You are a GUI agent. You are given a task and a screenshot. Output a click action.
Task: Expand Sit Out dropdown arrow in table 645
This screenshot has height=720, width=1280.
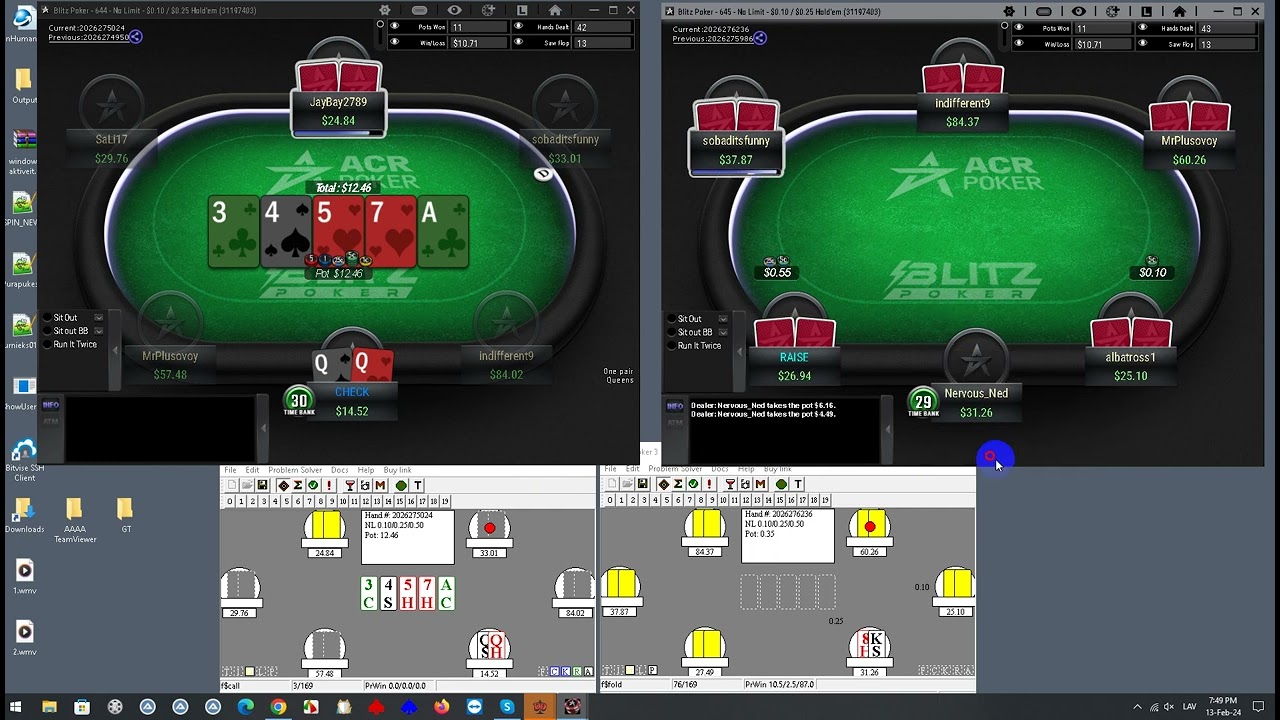point(722,319)
